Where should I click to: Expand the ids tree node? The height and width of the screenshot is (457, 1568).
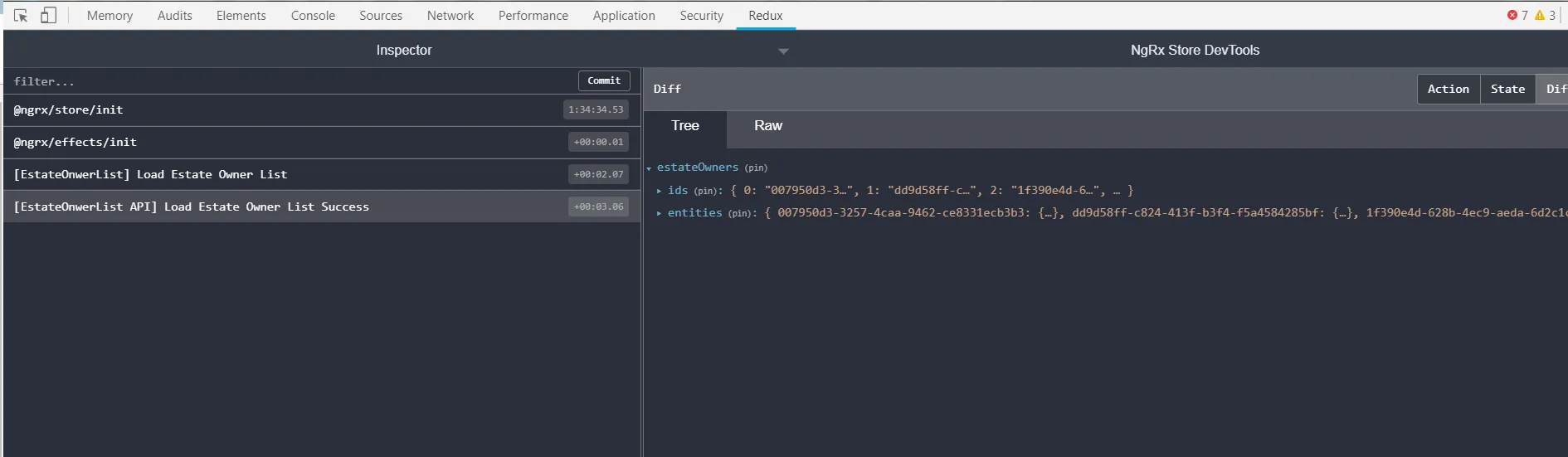(x=660, y=191)
